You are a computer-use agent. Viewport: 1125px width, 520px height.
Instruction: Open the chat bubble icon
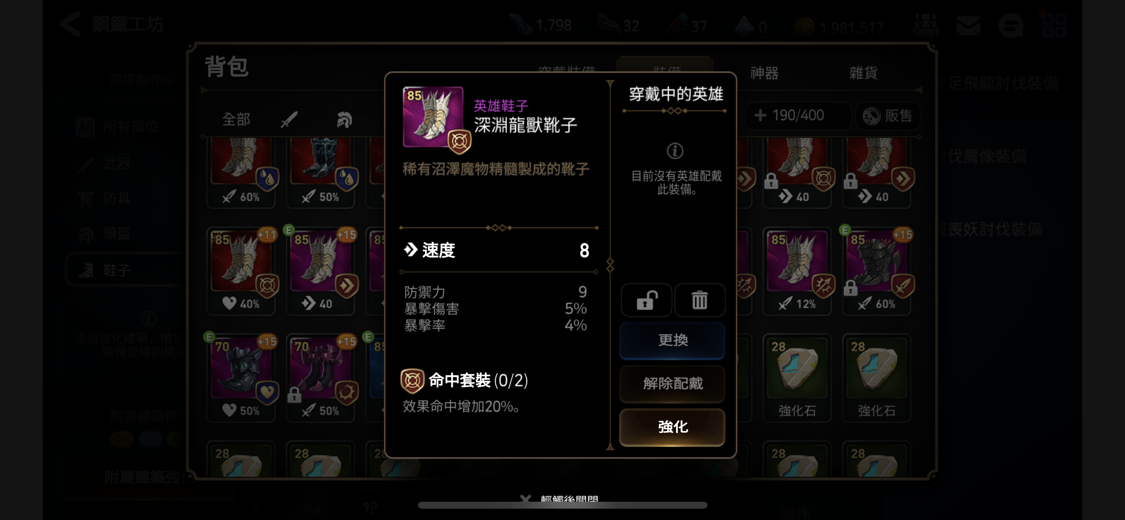click(x=1010, y=26)
